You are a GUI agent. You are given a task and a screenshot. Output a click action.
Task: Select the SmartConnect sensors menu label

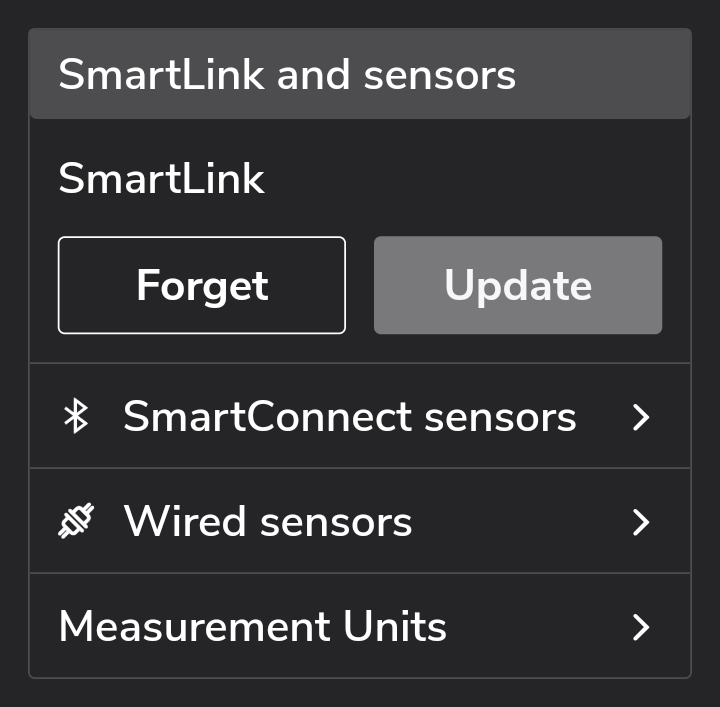[x=349, y=417]
